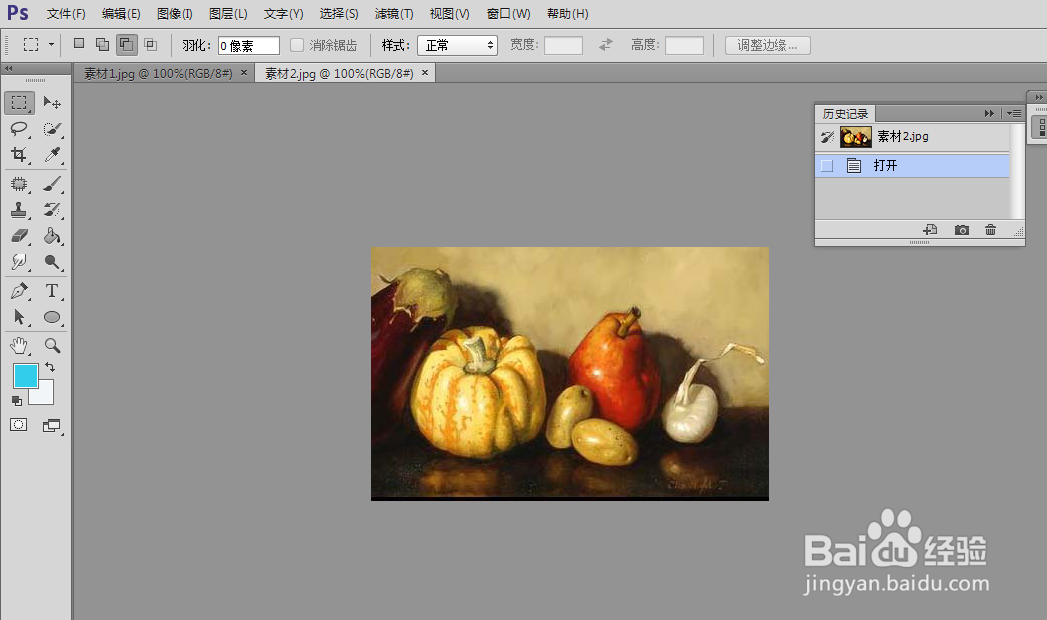Select the Hand tool

tap(19, 346)
